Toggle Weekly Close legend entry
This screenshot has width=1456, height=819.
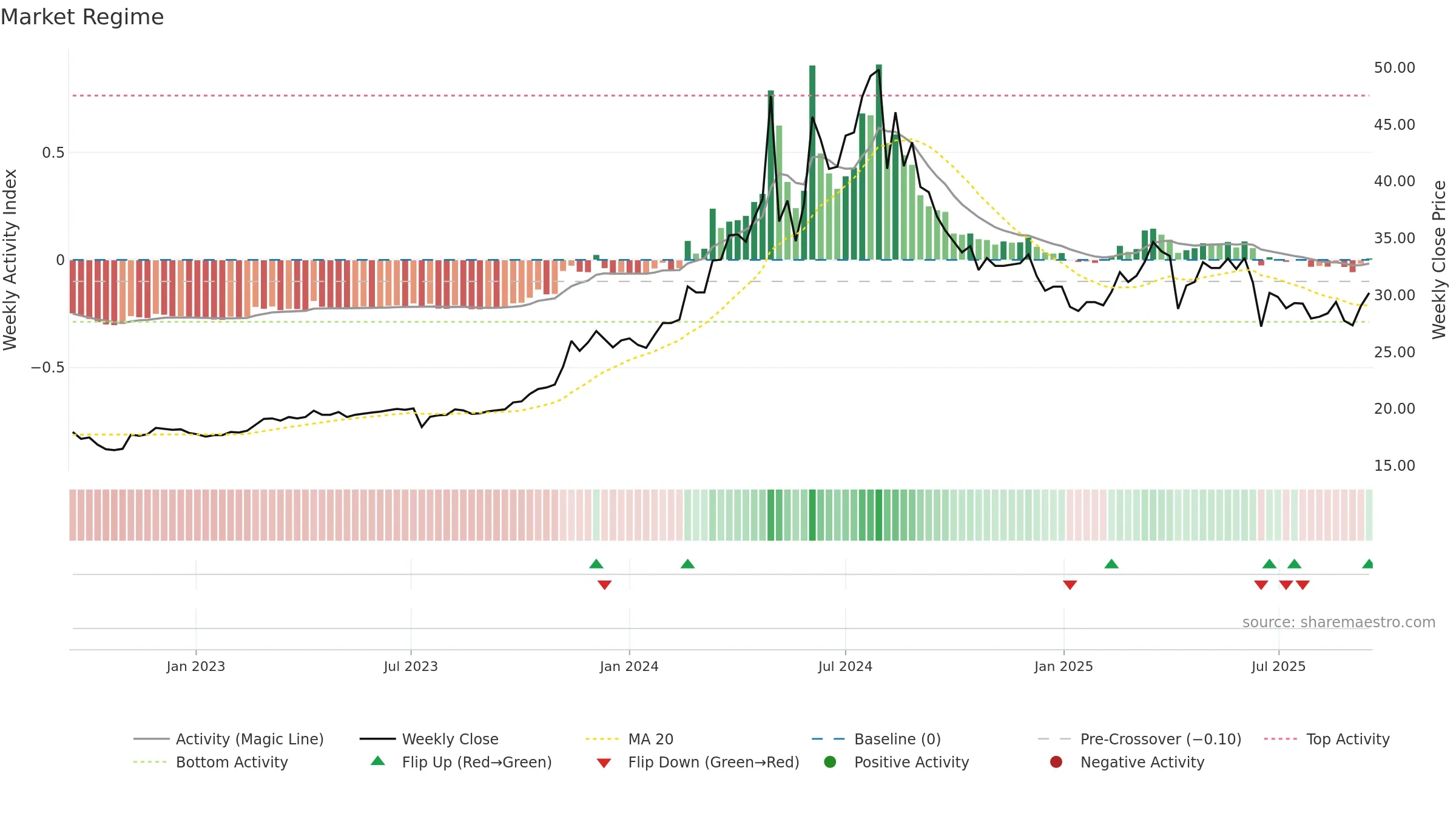click(x=429, y=739)
